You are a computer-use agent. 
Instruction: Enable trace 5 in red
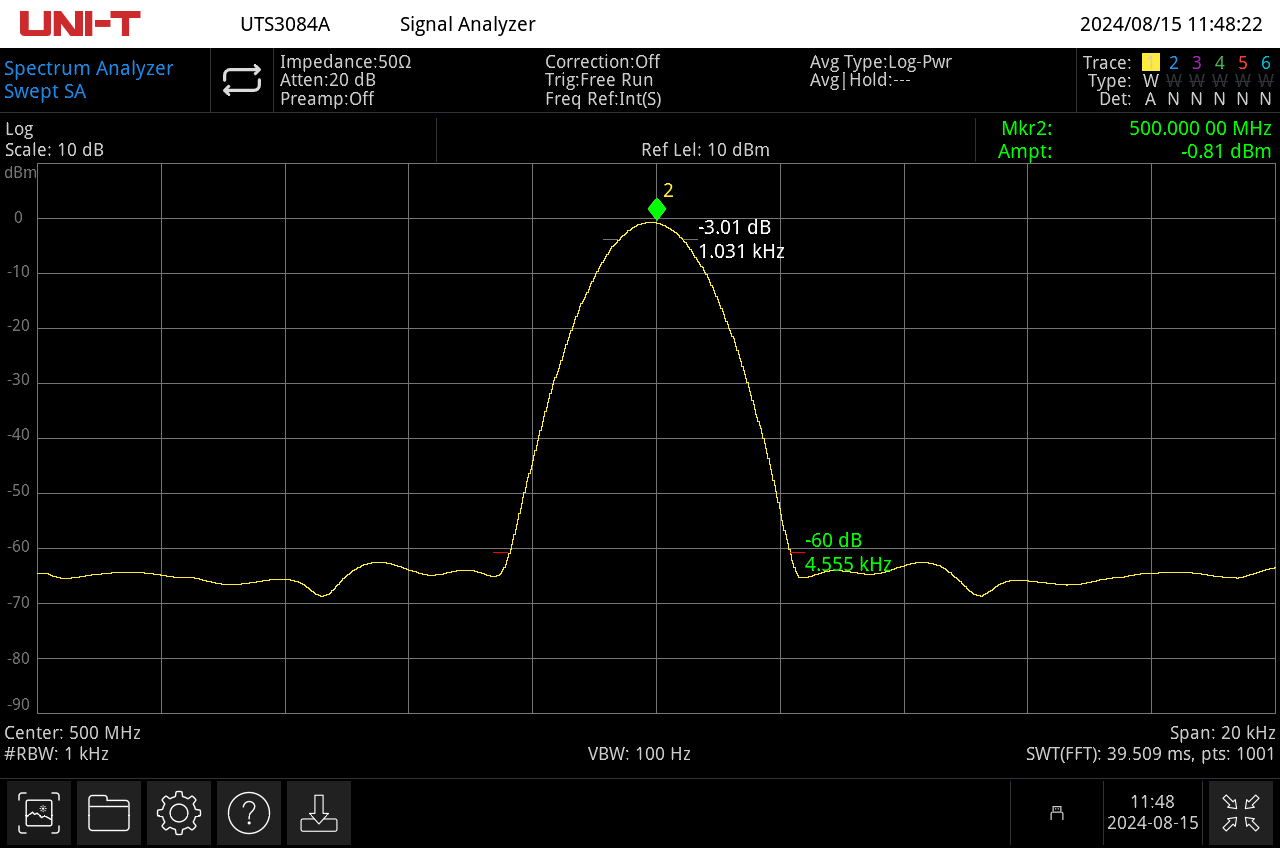pos(1243,63)
